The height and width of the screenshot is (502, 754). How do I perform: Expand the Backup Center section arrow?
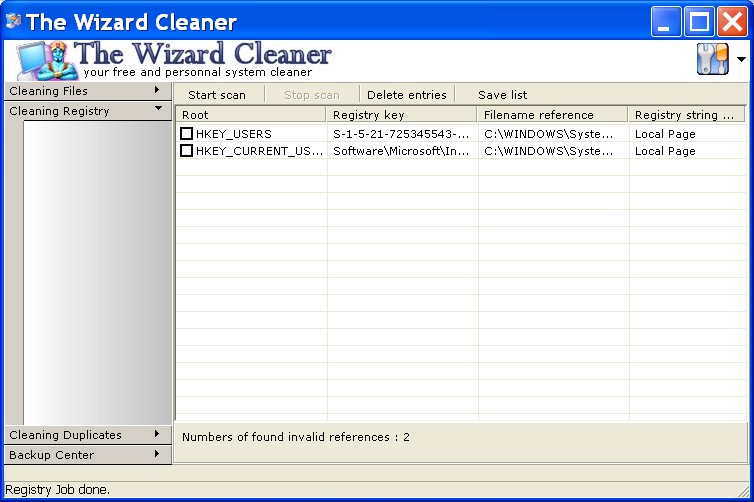(157, 453)
